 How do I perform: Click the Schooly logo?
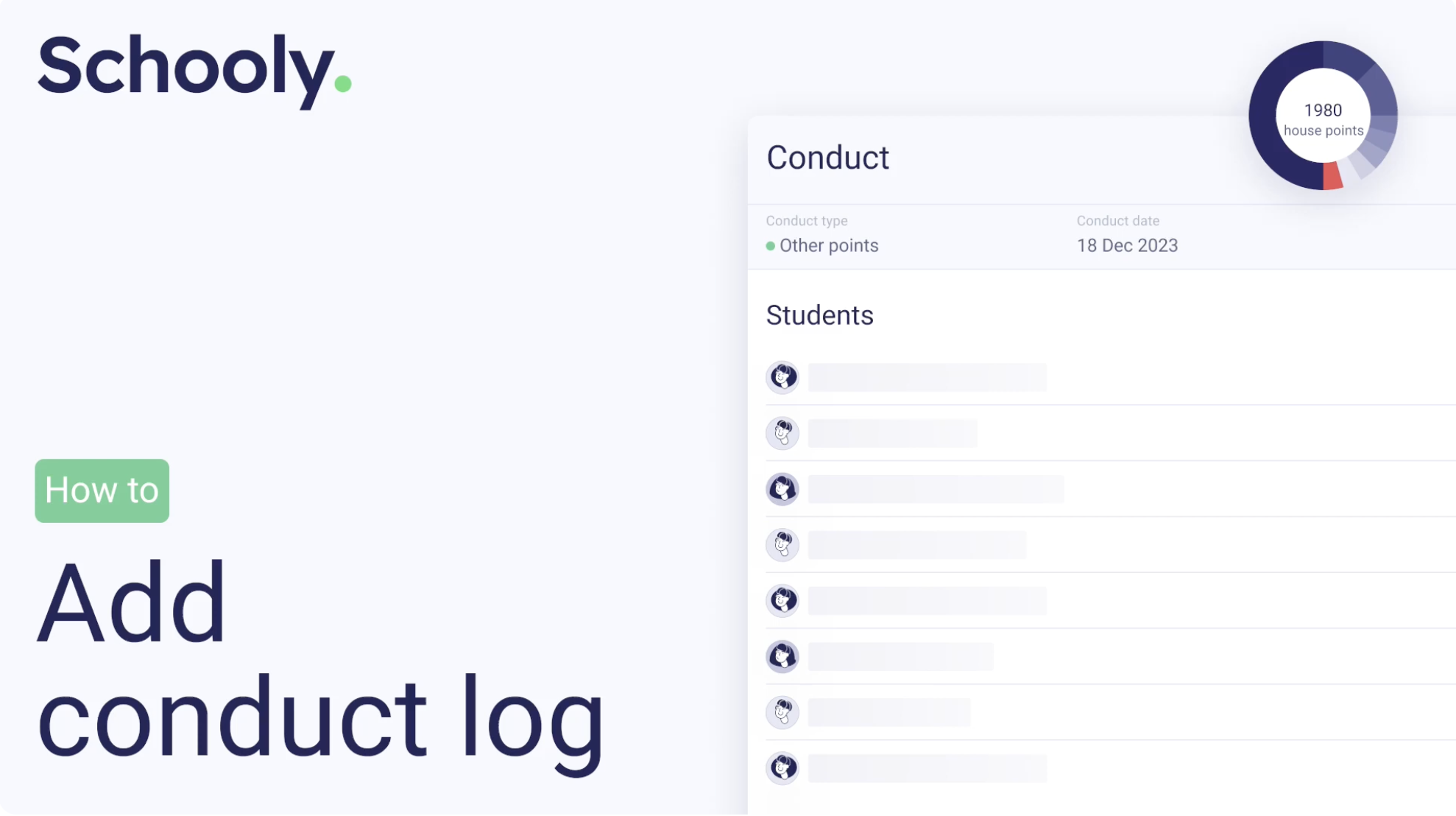coord(194,68)
